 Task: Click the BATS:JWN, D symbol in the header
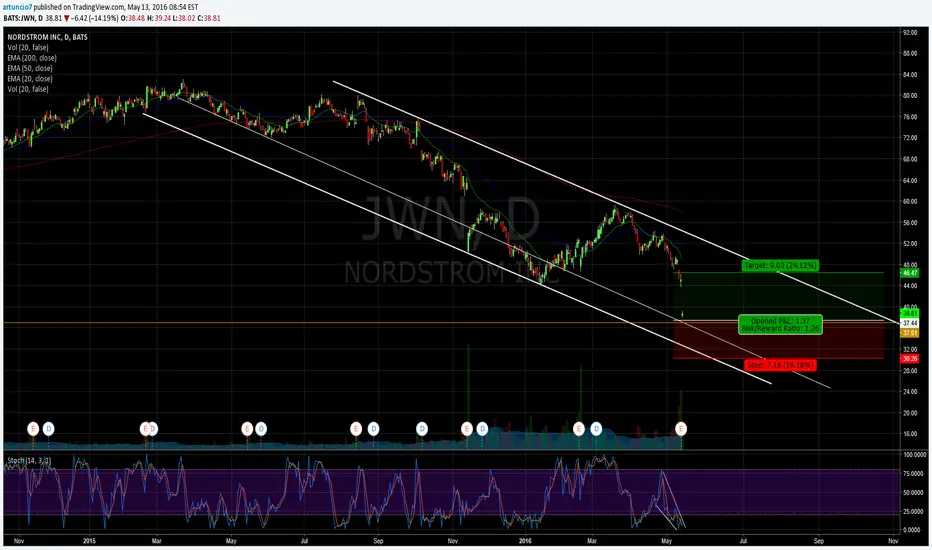pyautogui.click(x=23, y=18)
